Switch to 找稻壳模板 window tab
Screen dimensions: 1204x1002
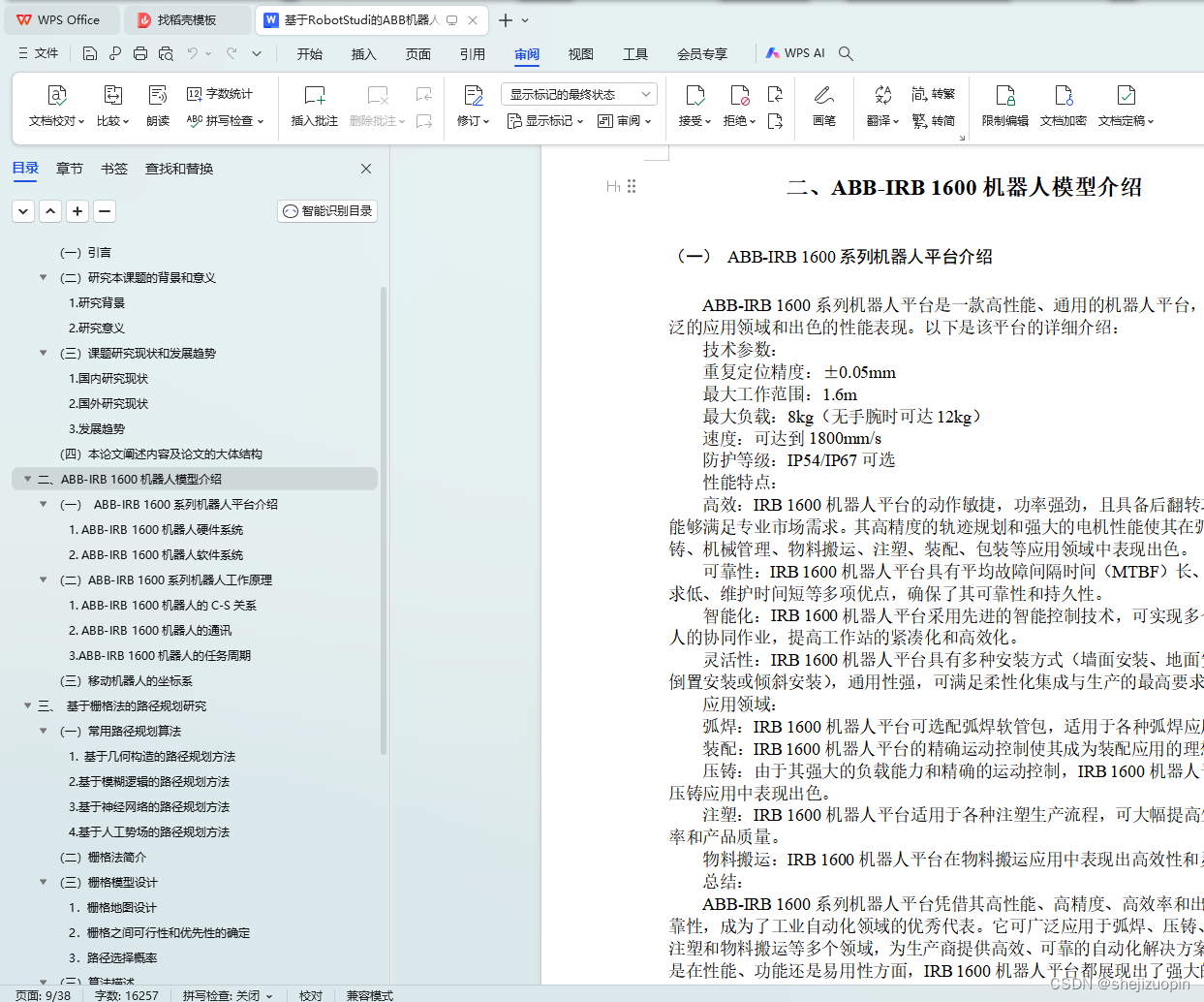(x=188, y=19)
